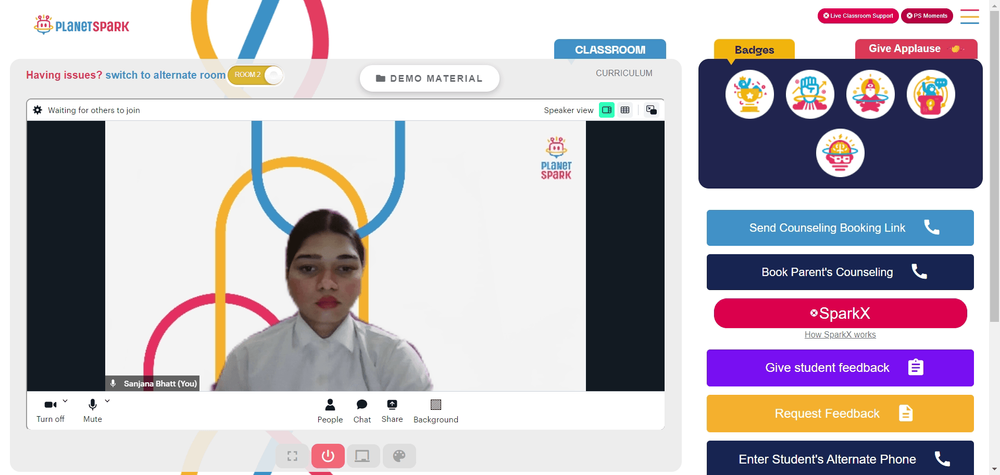Click the laptop screen icon below video
This screenshot has width=1000, height=475.
point(363,456)
